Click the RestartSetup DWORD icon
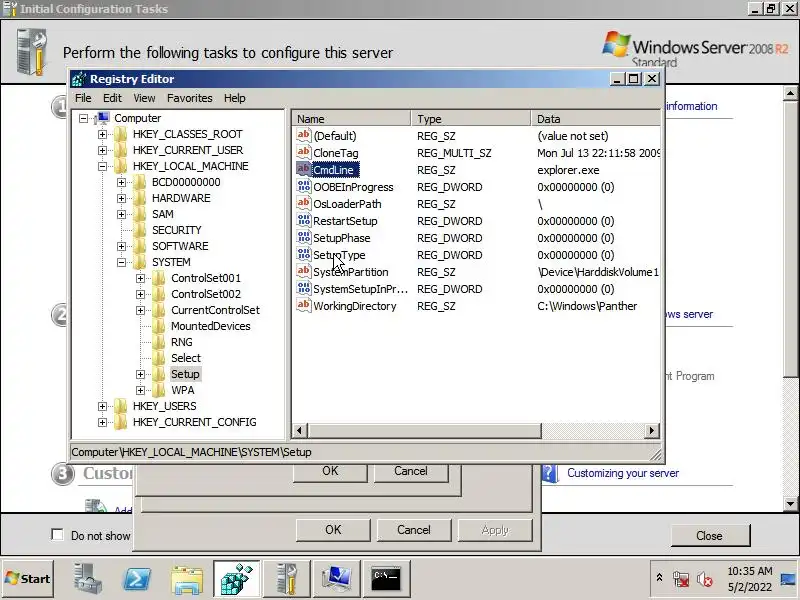800x600 pixels. (x=304, y=220)
